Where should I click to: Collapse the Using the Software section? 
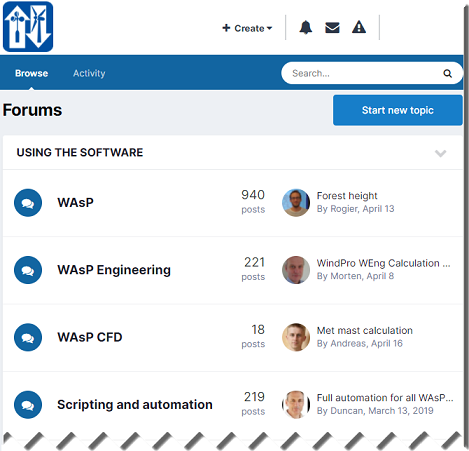coord(440,153)
